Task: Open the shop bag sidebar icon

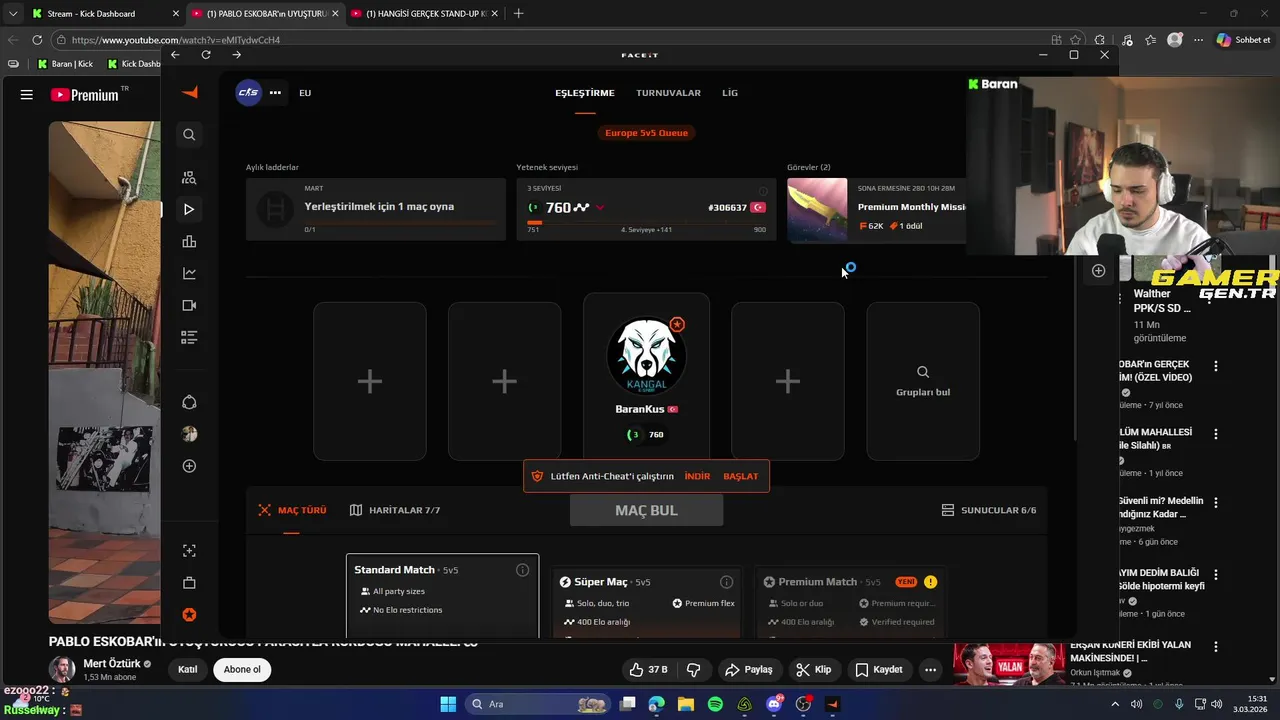Action: click(x=189, y=583)
